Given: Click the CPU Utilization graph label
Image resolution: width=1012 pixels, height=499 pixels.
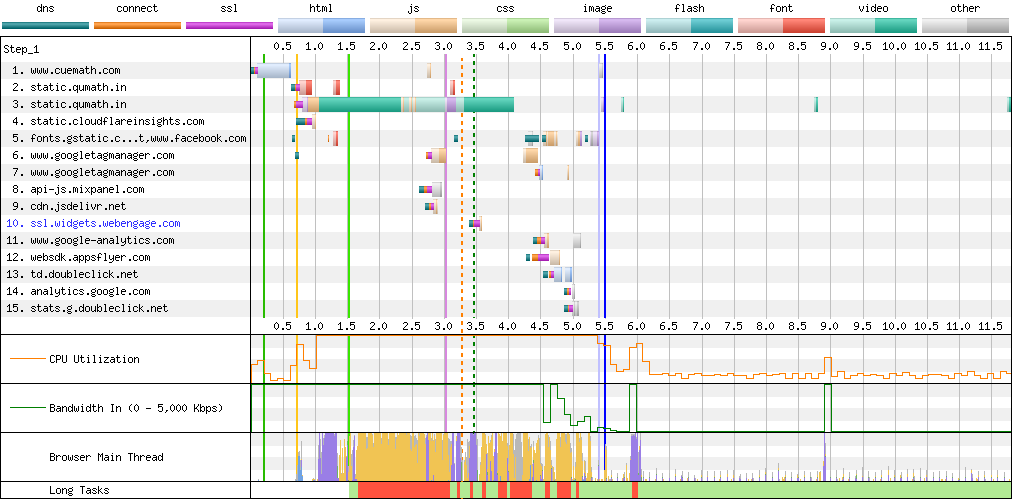Looking at the screenshot, I should click(94, 360).
